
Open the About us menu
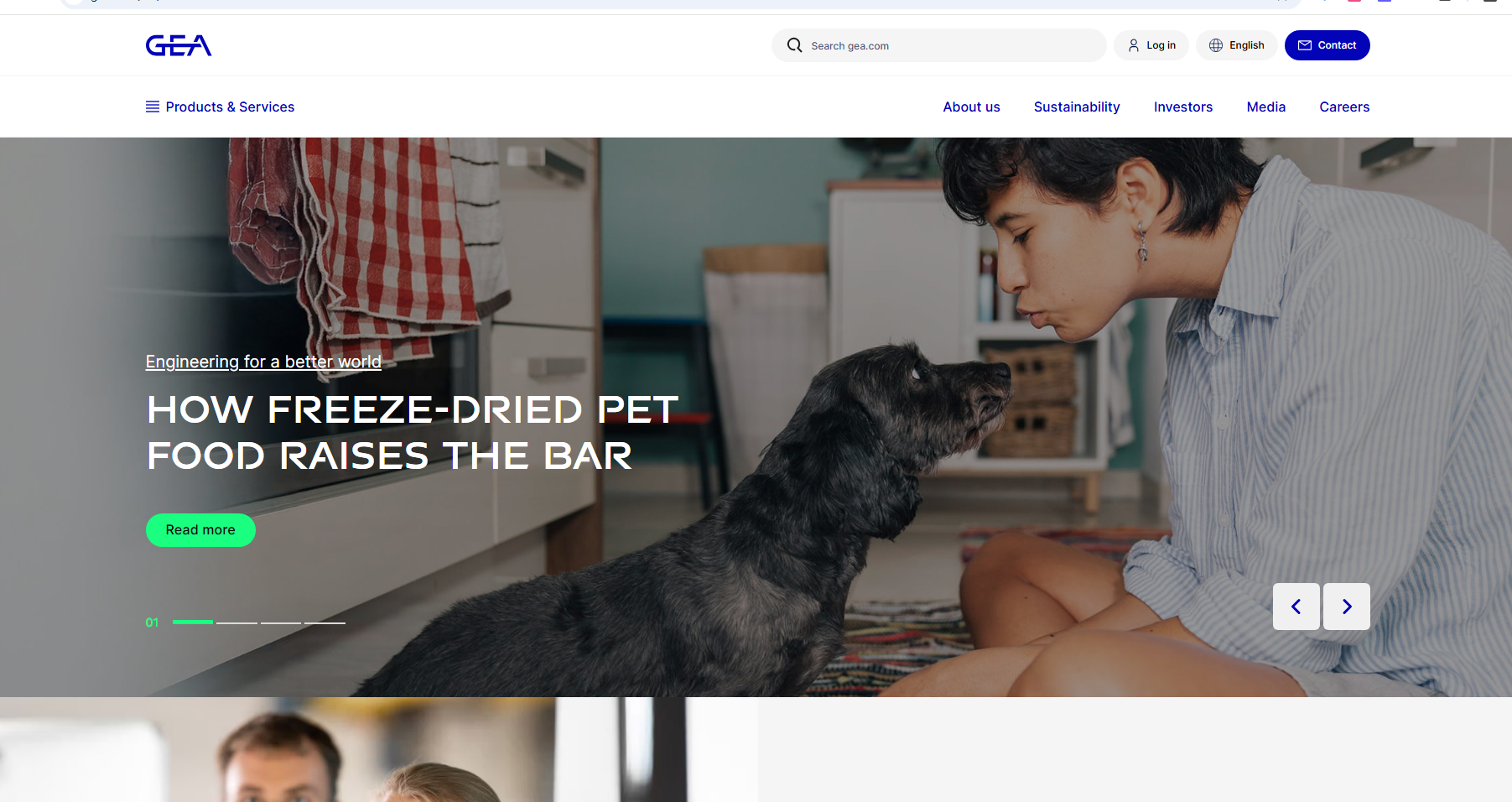pyautogui.click(x=971, y=107)
